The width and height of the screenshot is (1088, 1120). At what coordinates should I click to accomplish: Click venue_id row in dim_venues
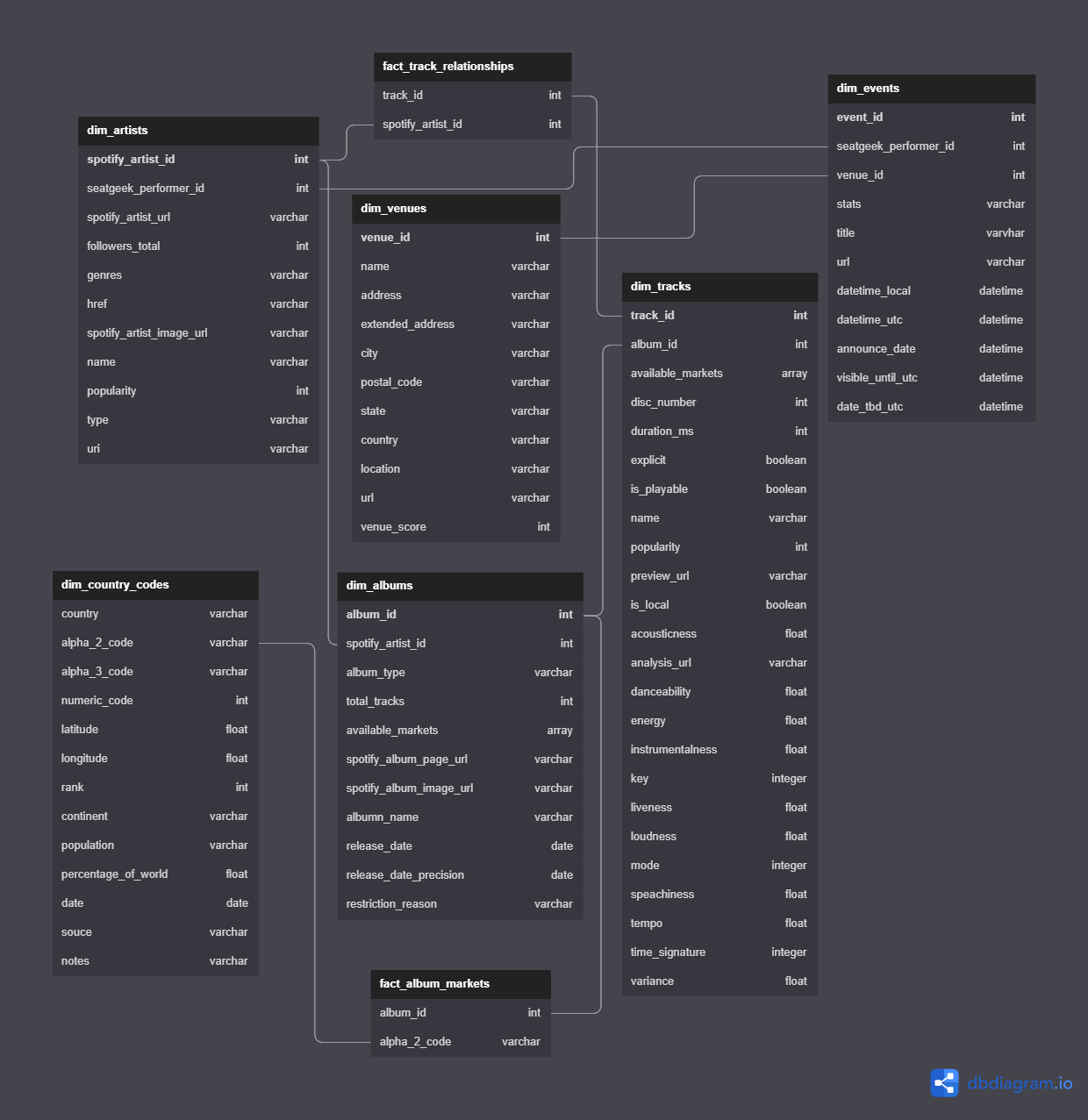coord(456,238)
